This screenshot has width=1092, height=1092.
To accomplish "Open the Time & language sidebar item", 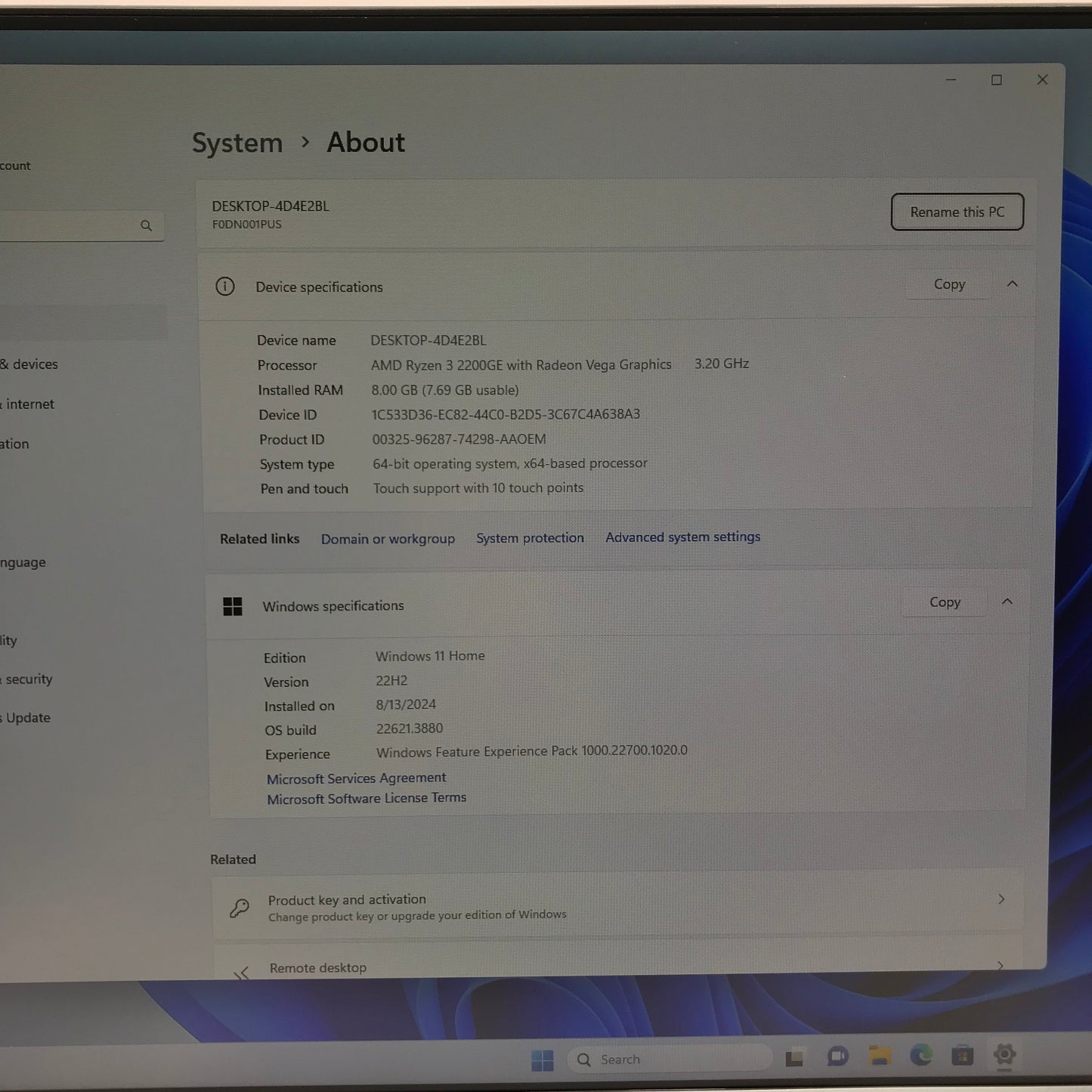I will click(23, 562).
